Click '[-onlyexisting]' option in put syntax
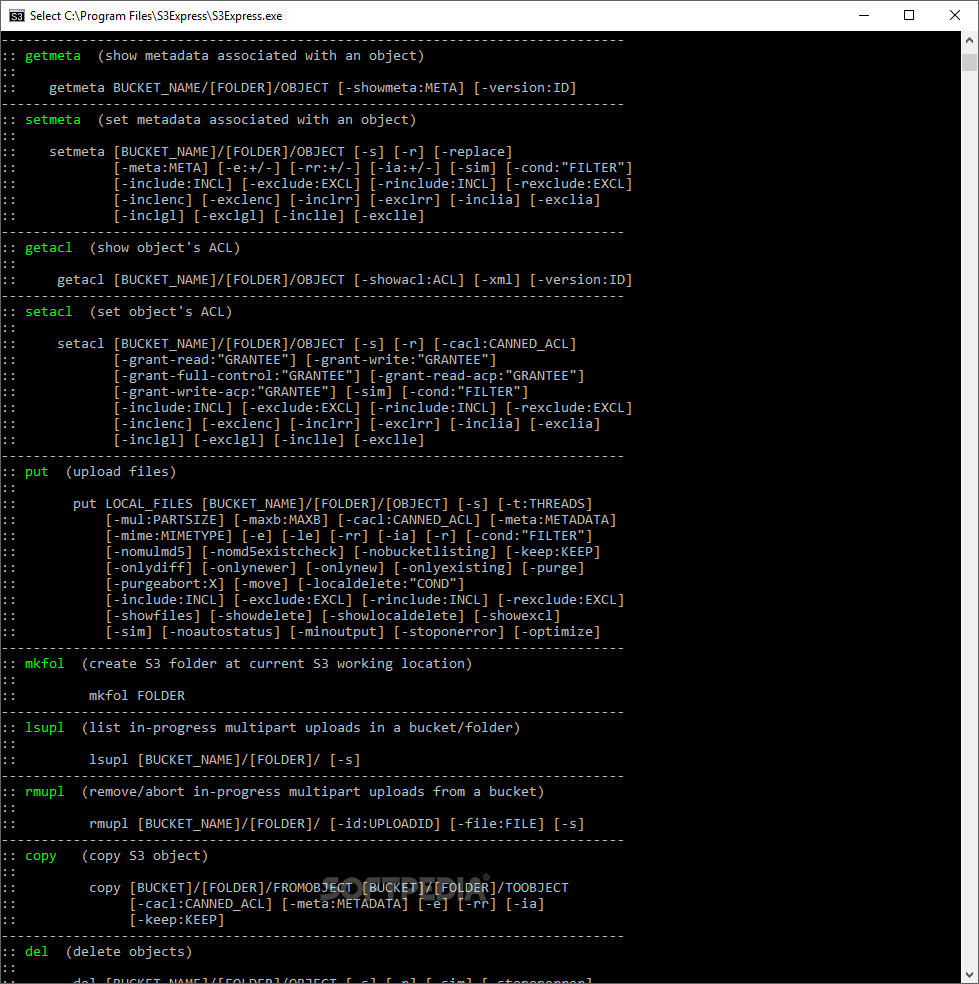979x984 pixels. pyautogui.click(x=453, y=568)
